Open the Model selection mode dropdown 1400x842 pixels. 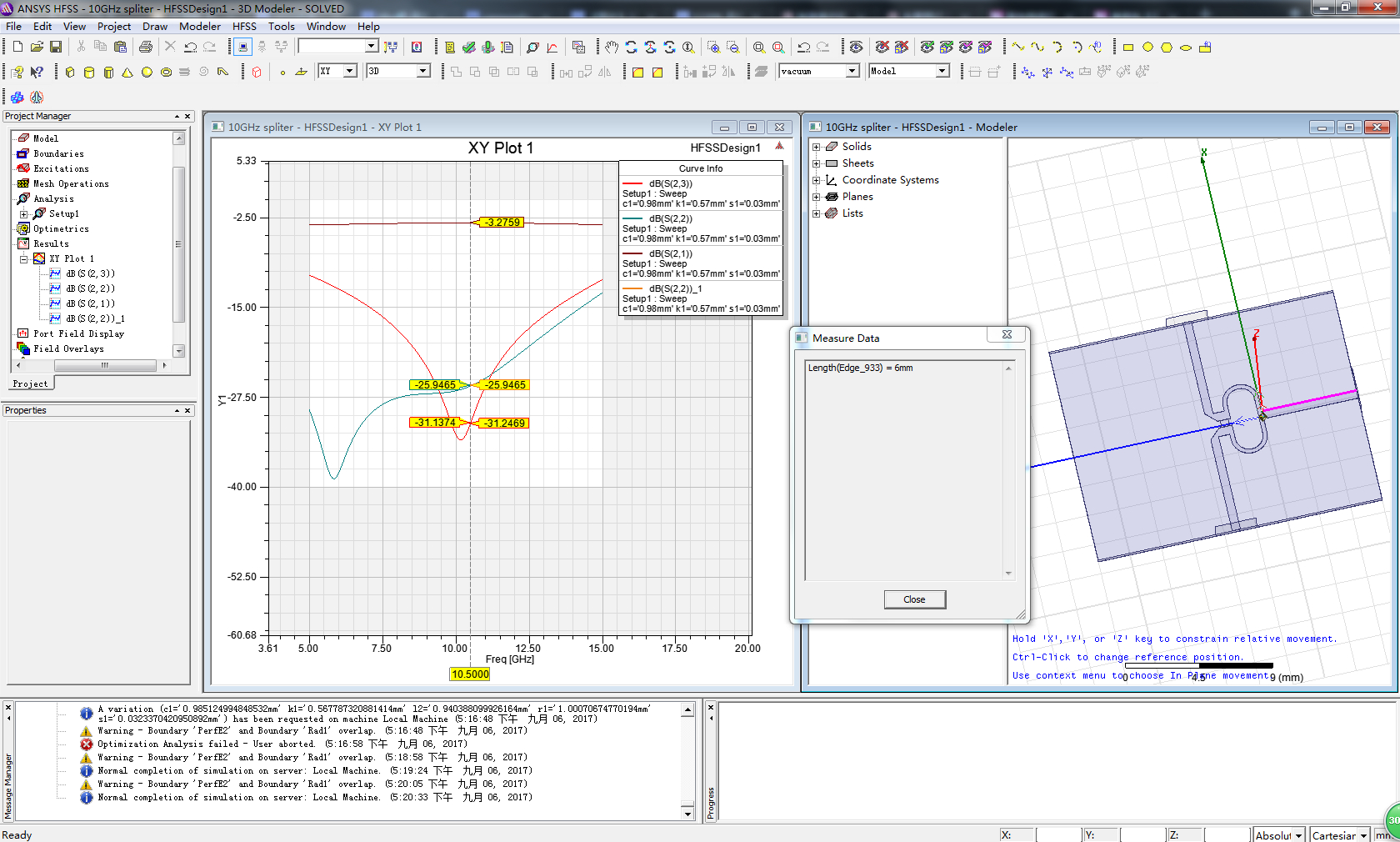[x=942, y=72]
